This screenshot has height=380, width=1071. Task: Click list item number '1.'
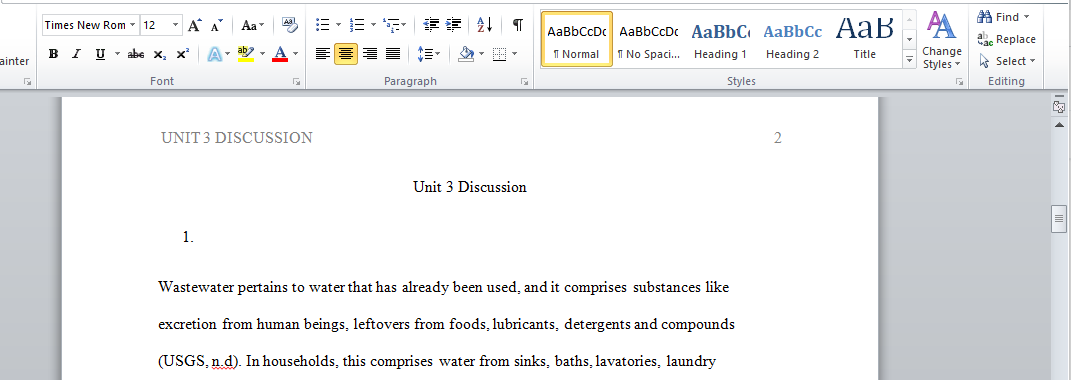coord(189,237)
